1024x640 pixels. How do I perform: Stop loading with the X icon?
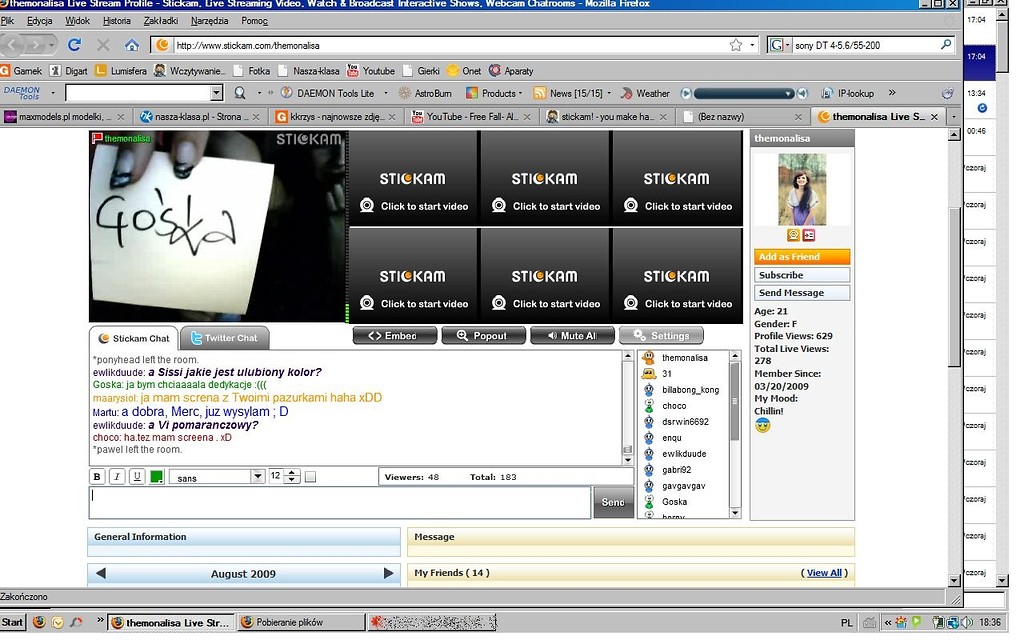pos(103,45)
